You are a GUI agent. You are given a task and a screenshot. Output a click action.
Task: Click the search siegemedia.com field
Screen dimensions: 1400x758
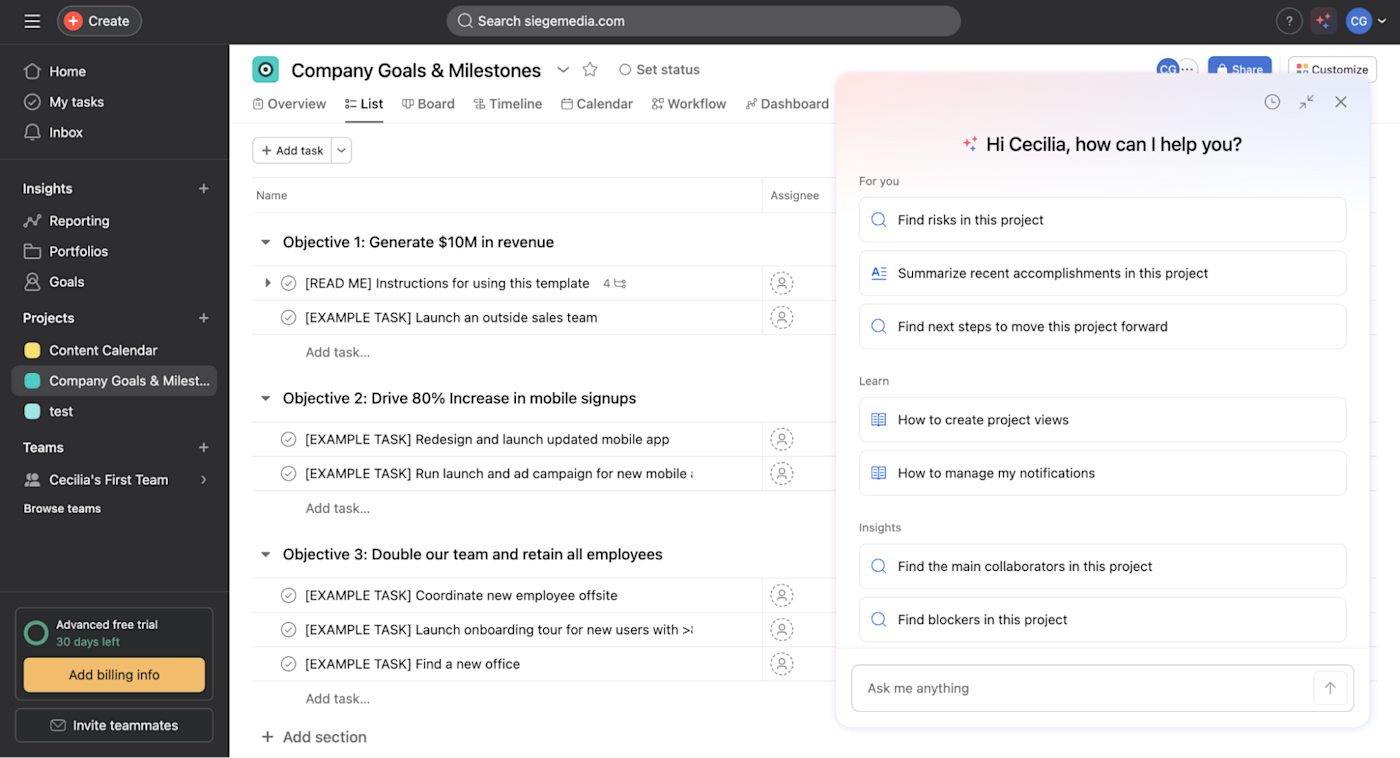point(703,21)
